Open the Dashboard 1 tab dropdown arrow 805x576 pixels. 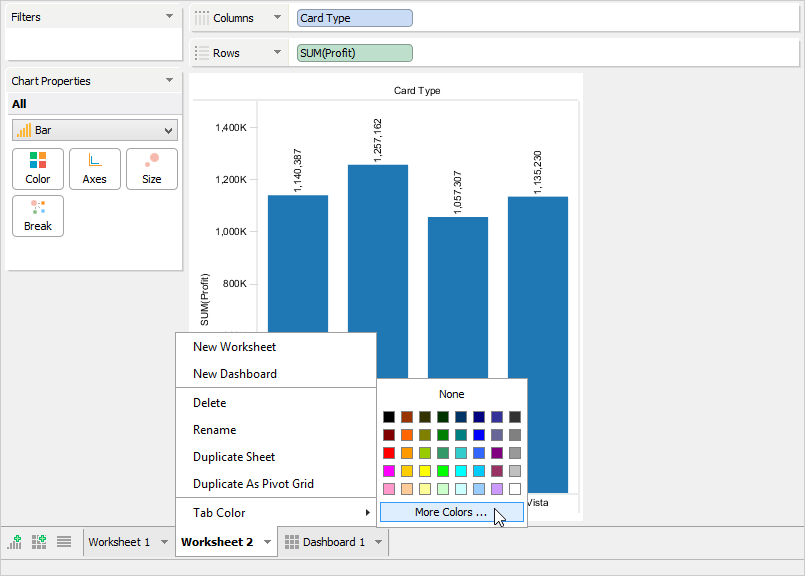coord(378,542)
